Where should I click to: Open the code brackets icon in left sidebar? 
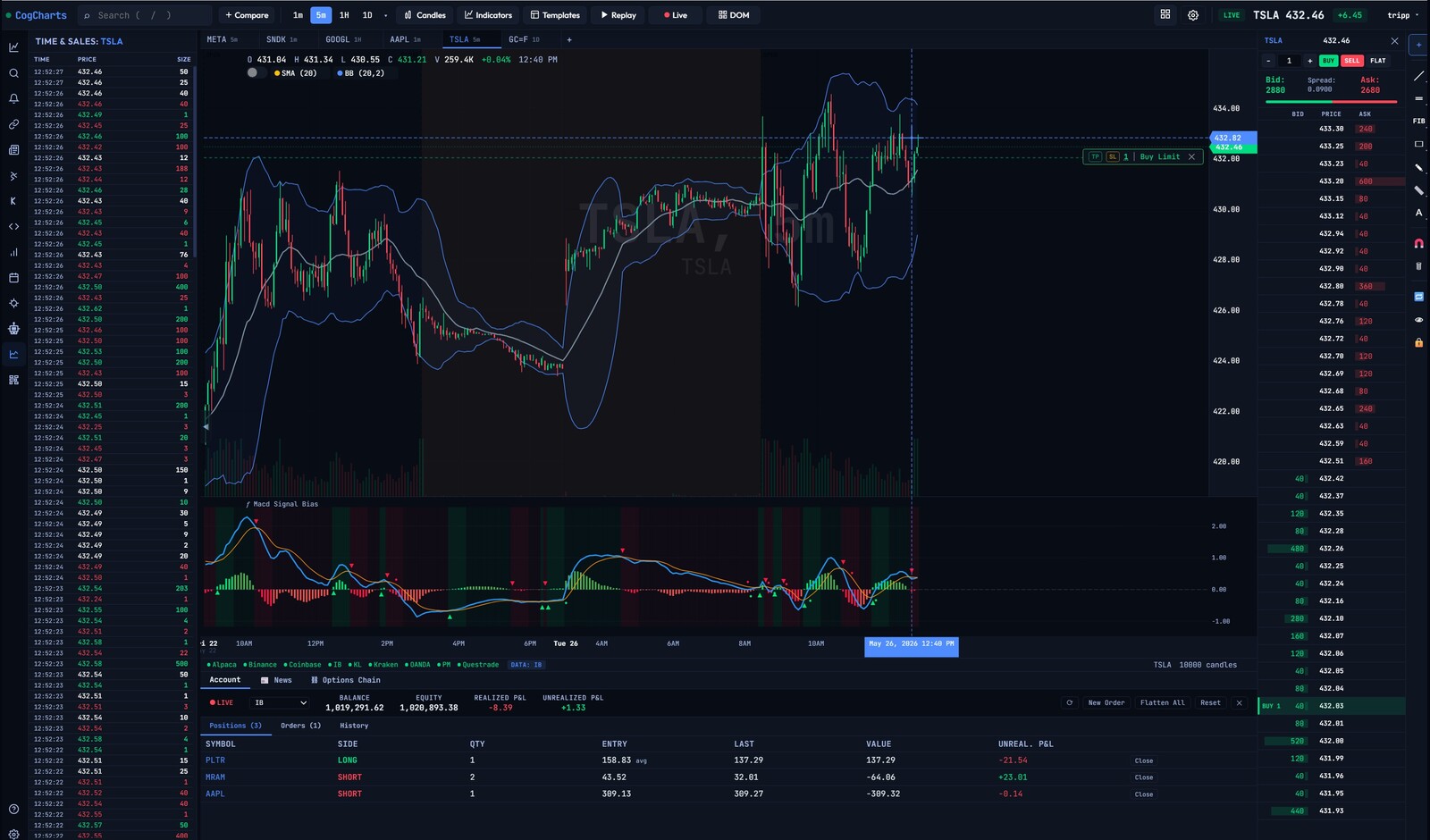point(13,227)
